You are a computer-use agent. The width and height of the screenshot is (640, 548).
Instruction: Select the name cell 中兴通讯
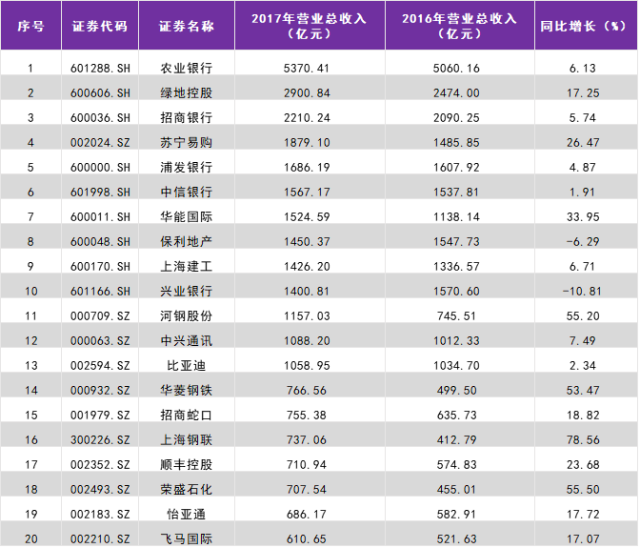[x=187, y=341]
